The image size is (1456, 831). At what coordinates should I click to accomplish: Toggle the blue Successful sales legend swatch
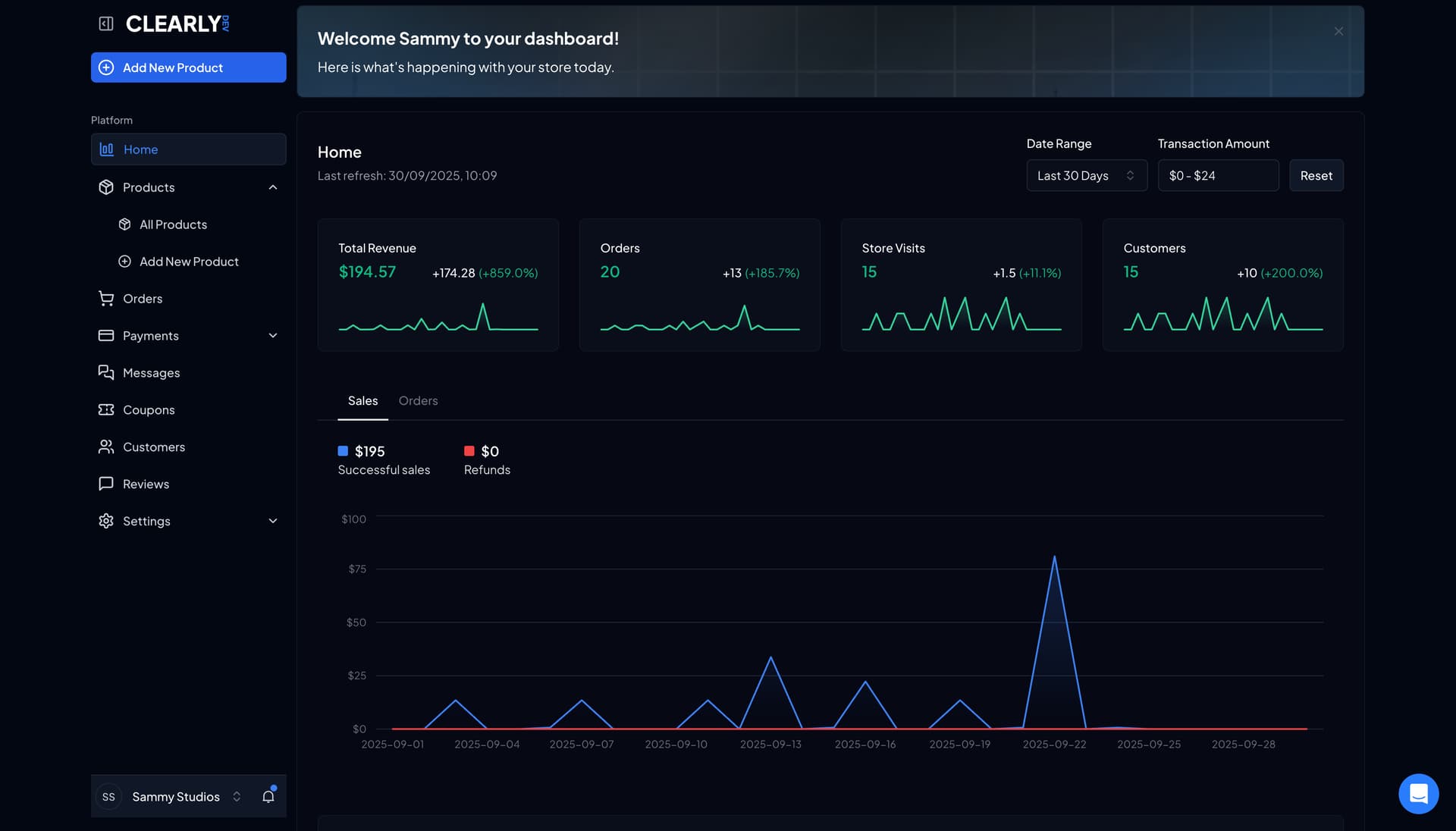point(343,451)
